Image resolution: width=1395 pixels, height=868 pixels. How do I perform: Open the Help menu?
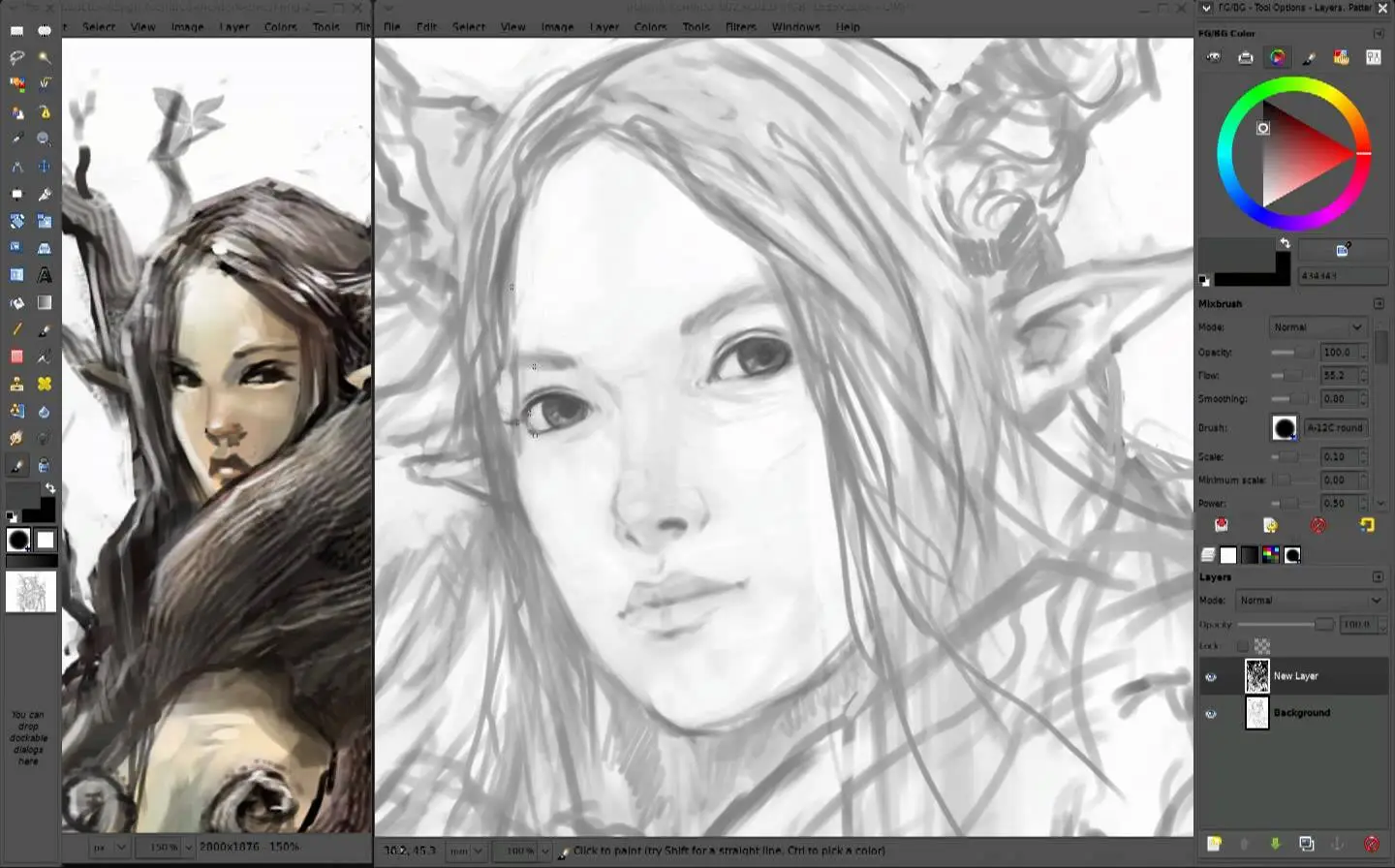[848, 27]
